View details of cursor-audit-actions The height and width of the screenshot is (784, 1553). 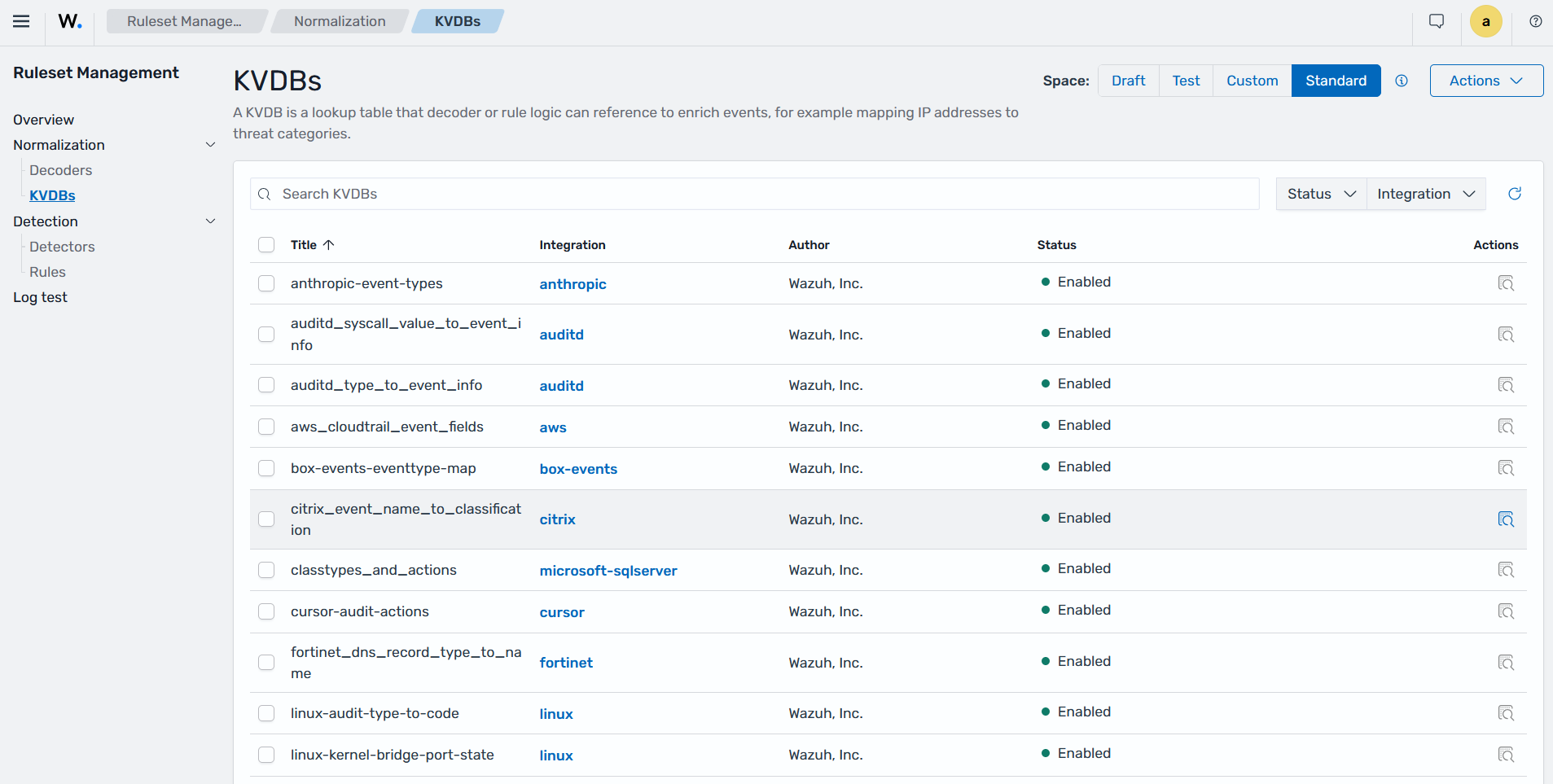coord(1506,611)
